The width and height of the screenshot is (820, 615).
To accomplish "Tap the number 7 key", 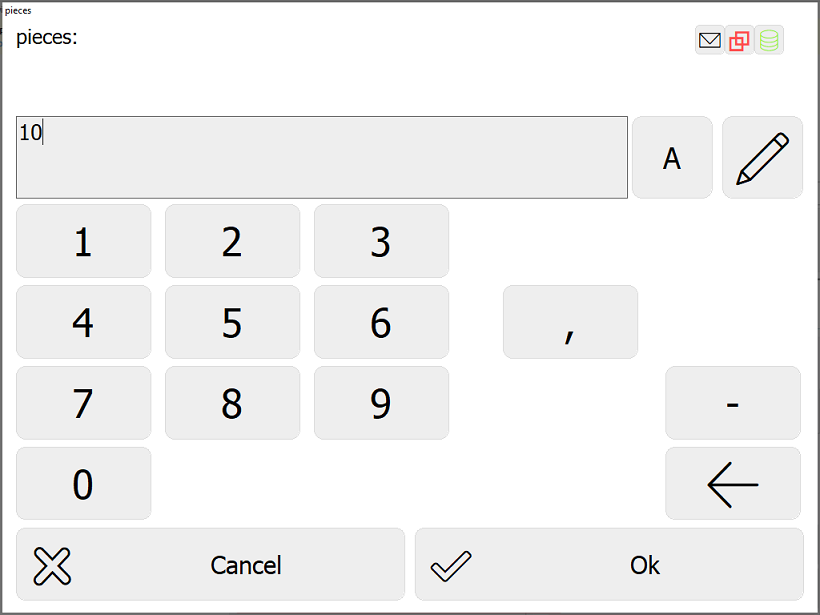I will point(84,403).
